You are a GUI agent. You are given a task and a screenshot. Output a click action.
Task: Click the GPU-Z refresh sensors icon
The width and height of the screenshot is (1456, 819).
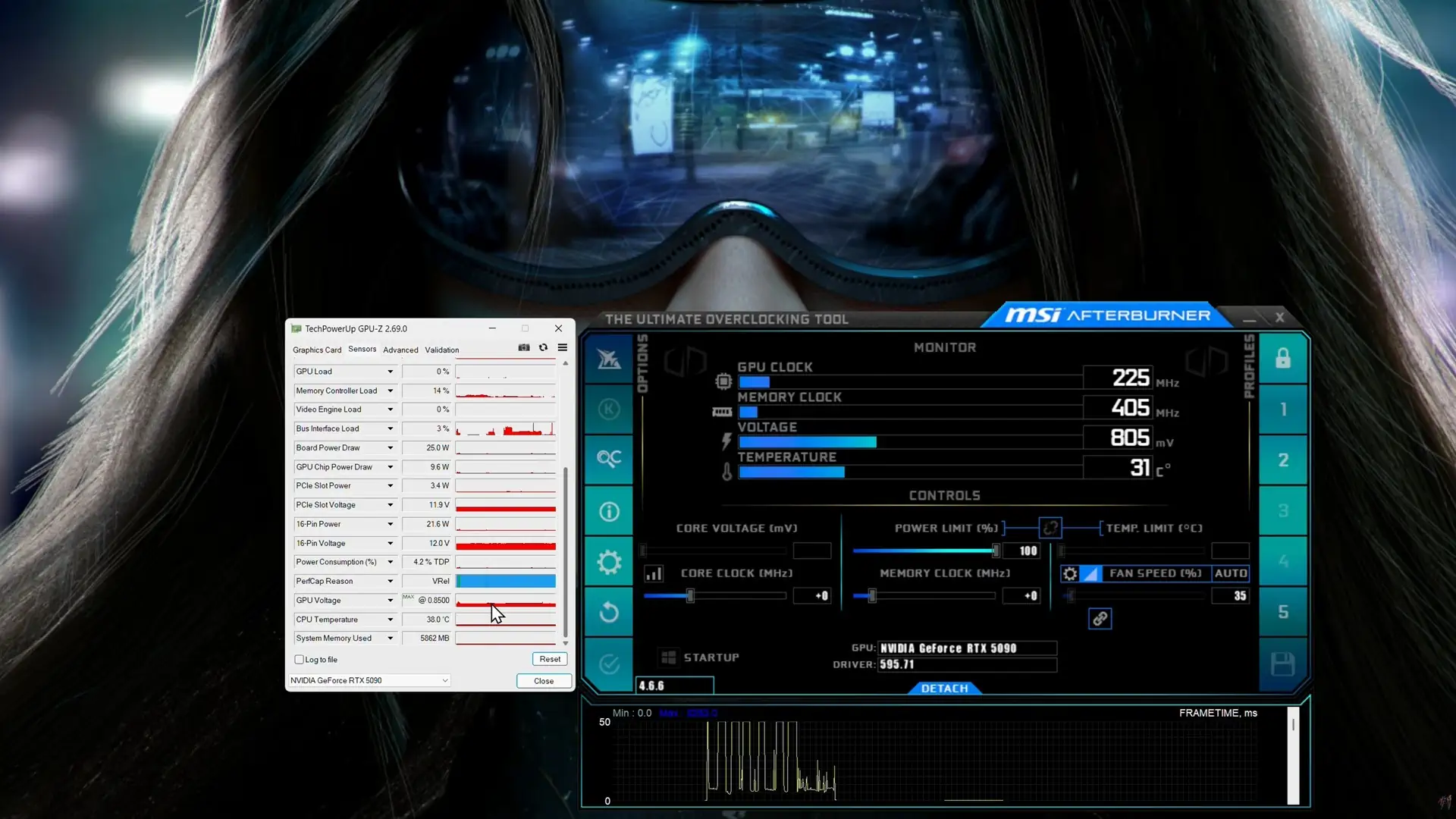click(x=543, y=348)
